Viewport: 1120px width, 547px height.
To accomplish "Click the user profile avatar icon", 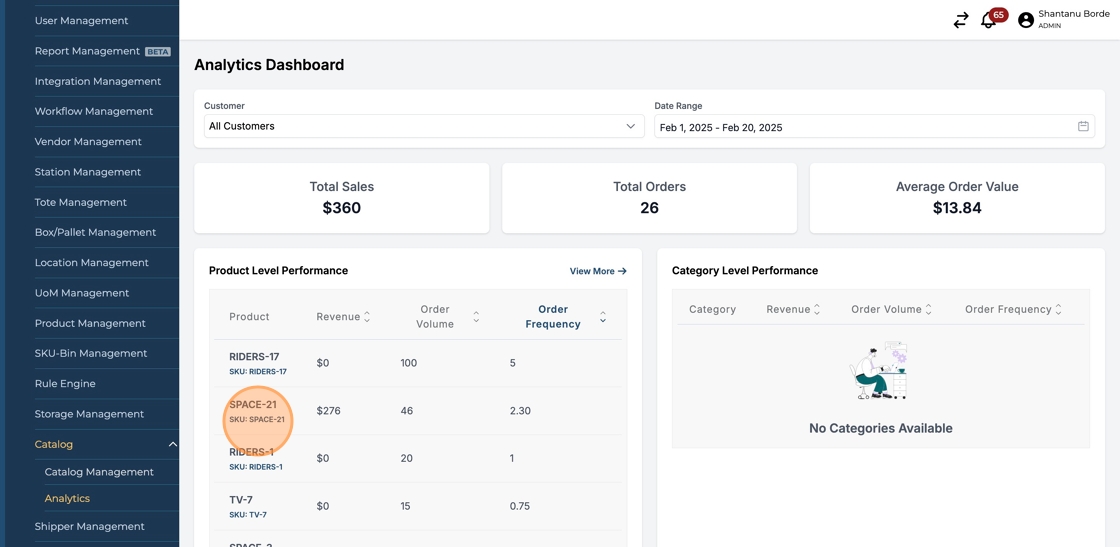I will coord(1025,20).
